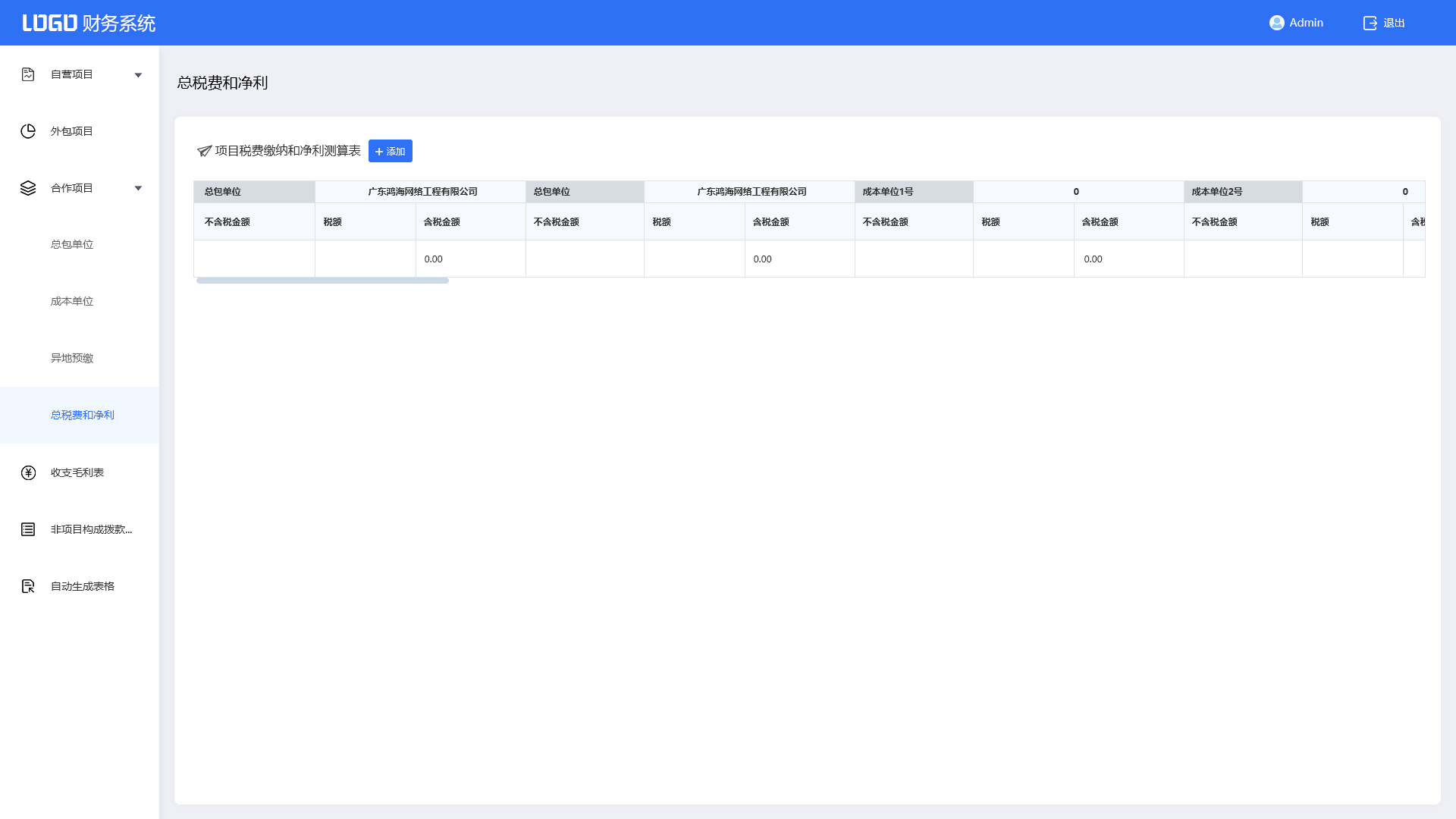The width and height of the screenshot is (1456, 819).
Task: Open the 成本单位 submenu item
Action: (72, 301)
